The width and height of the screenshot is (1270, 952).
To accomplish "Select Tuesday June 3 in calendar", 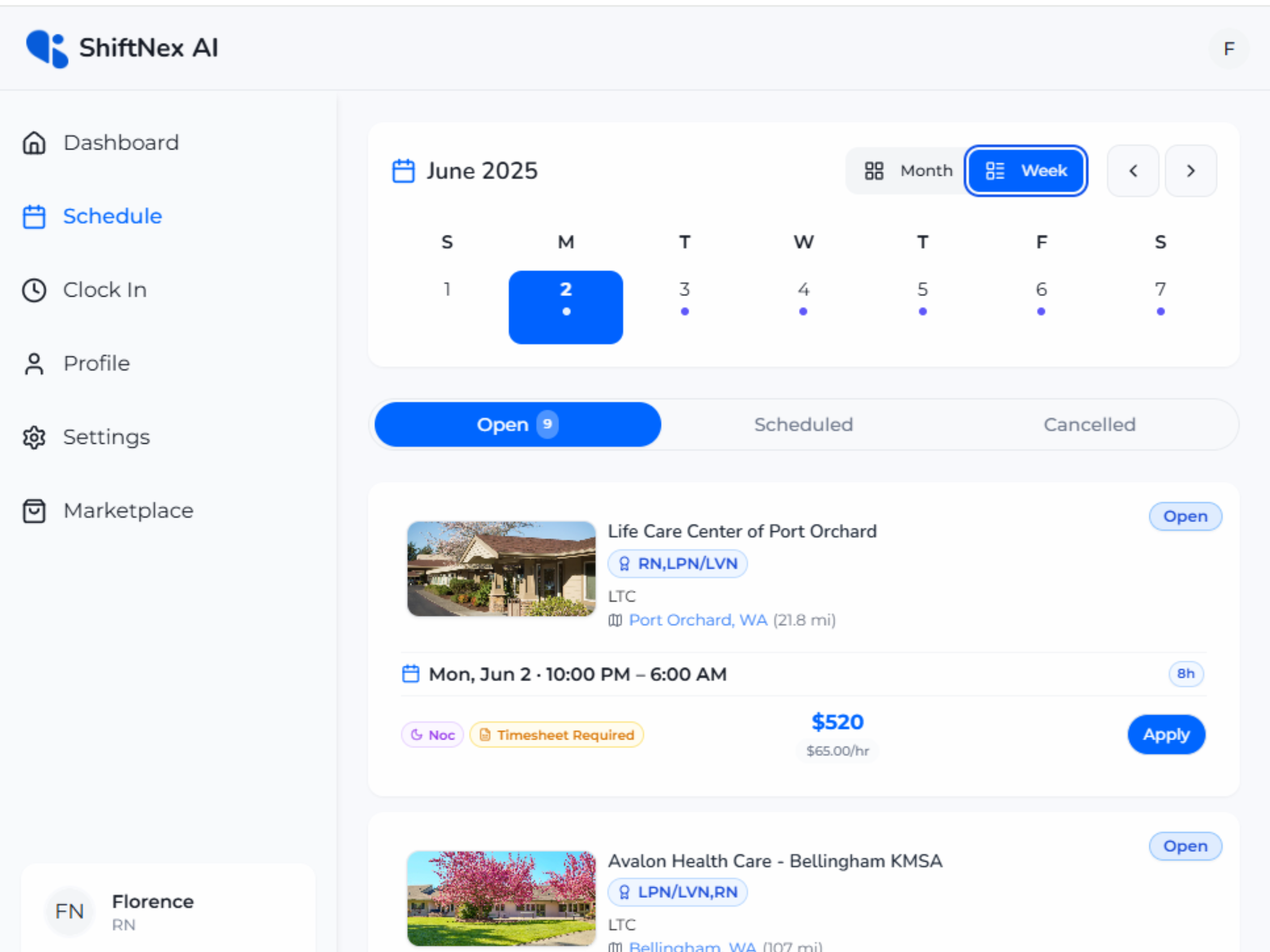I will coord(684,307).
